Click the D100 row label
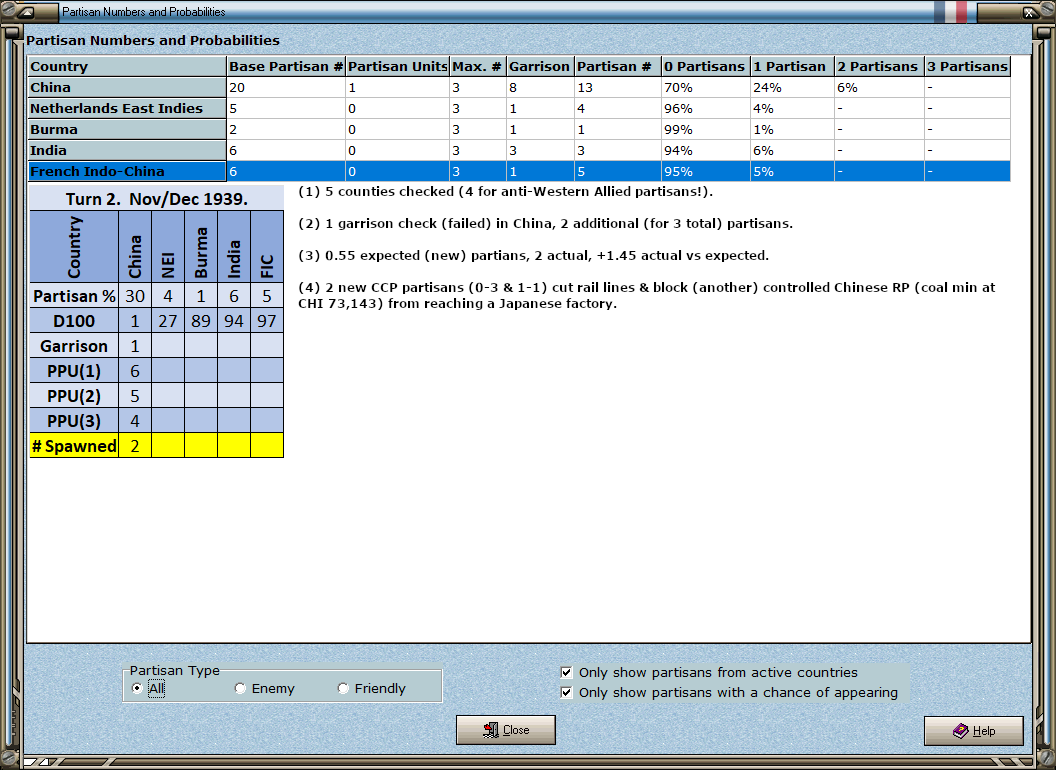 (74, 321)
